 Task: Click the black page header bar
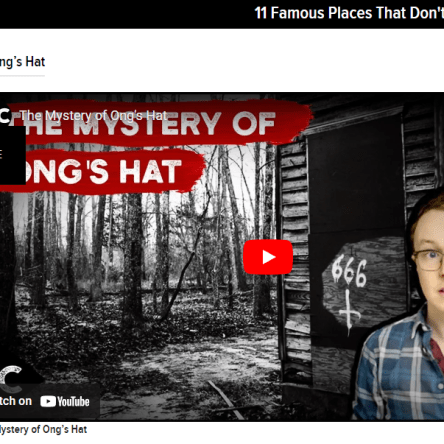pos(222,14)
